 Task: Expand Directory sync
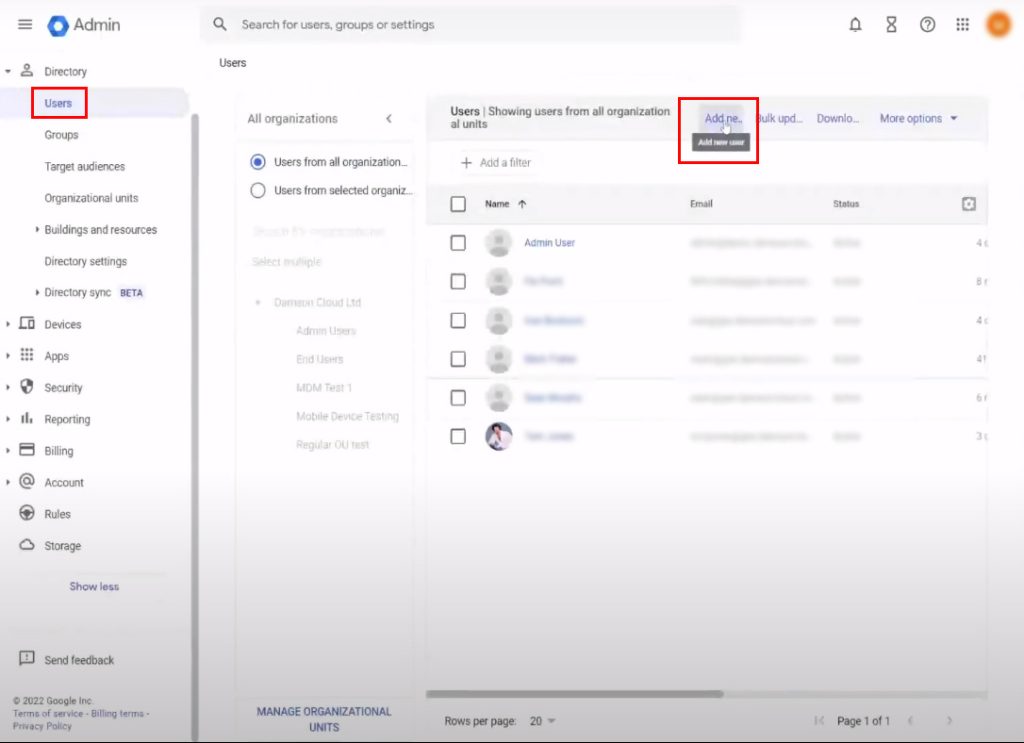click(x=37, y=292)
